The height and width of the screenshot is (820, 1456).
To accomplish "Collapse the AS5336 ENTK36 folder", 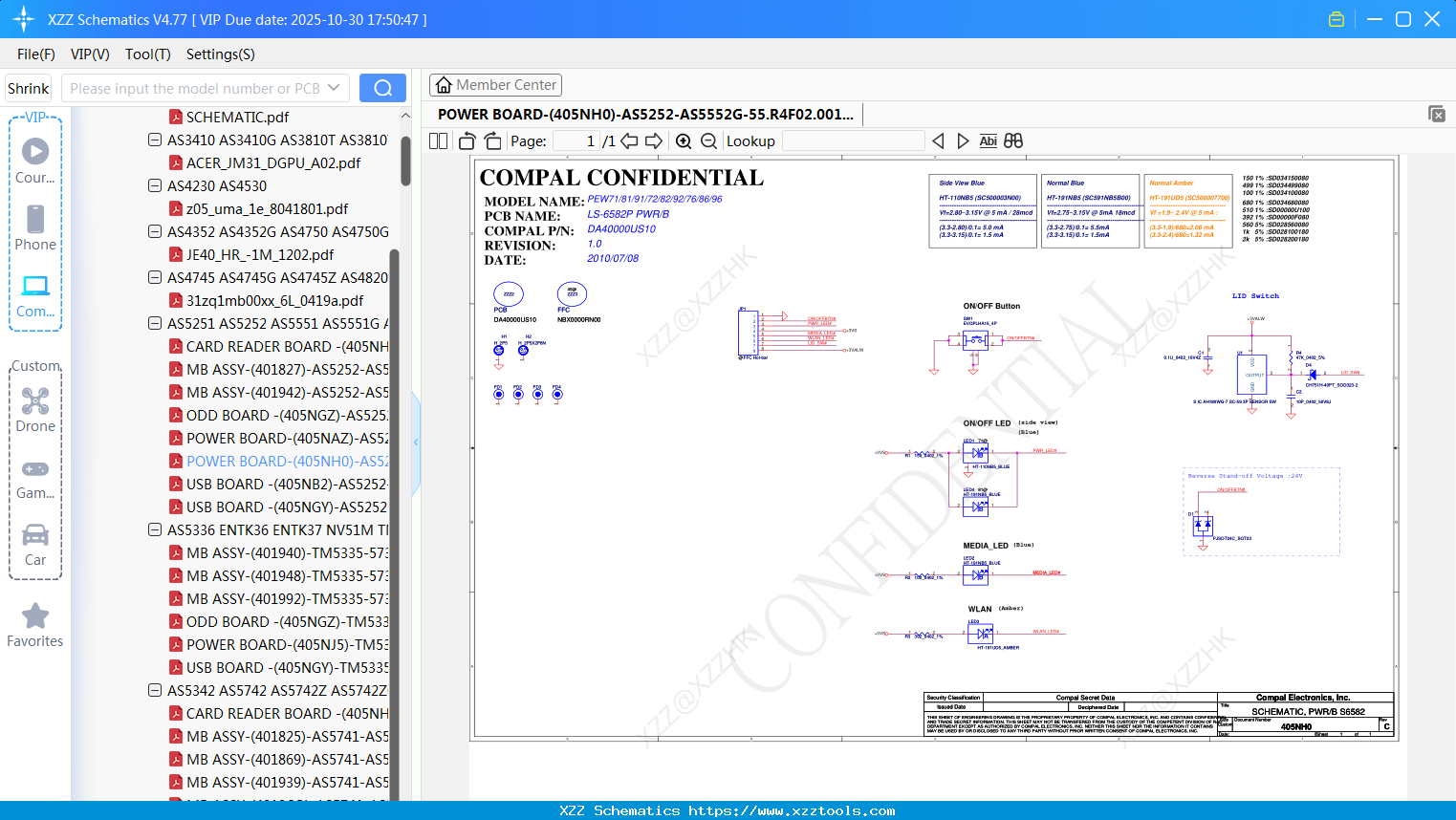I will tap(155, 529).
